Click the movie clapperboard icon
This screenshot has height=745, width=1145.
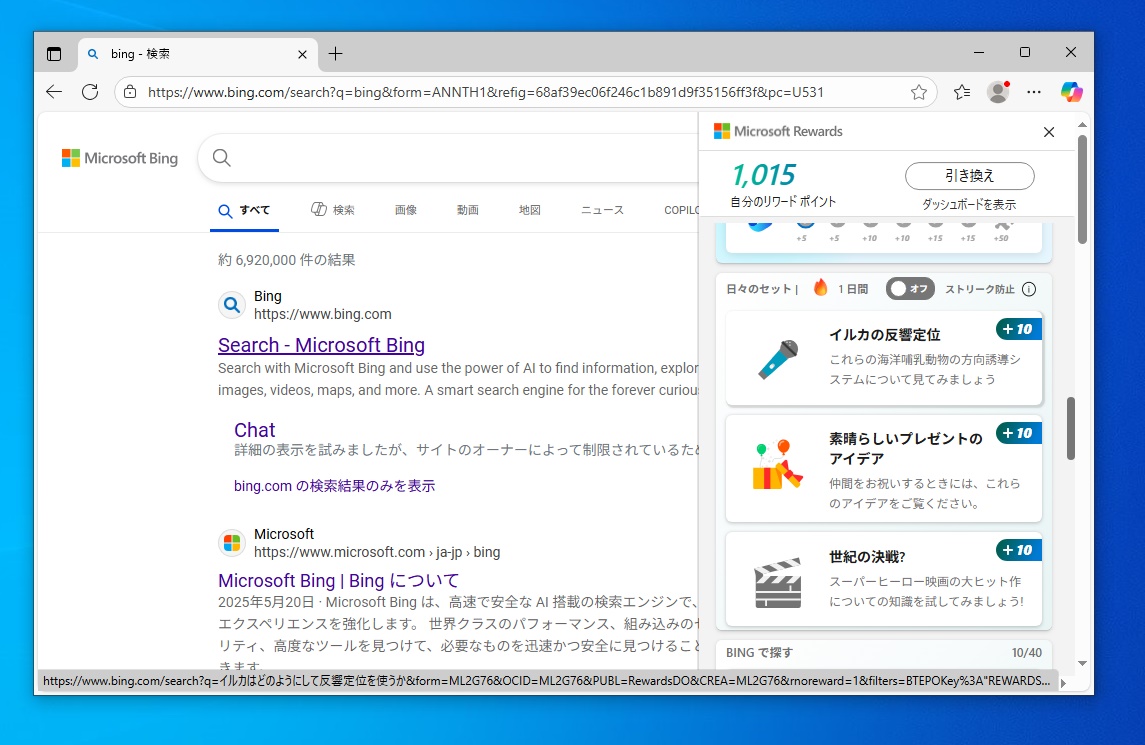point(778,584)
